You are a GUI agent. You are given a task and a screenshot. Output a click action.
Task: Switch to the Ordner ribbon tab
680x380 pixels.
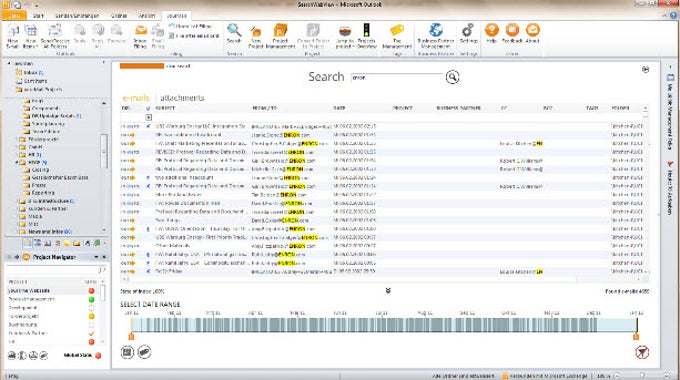tap(119, 16)
